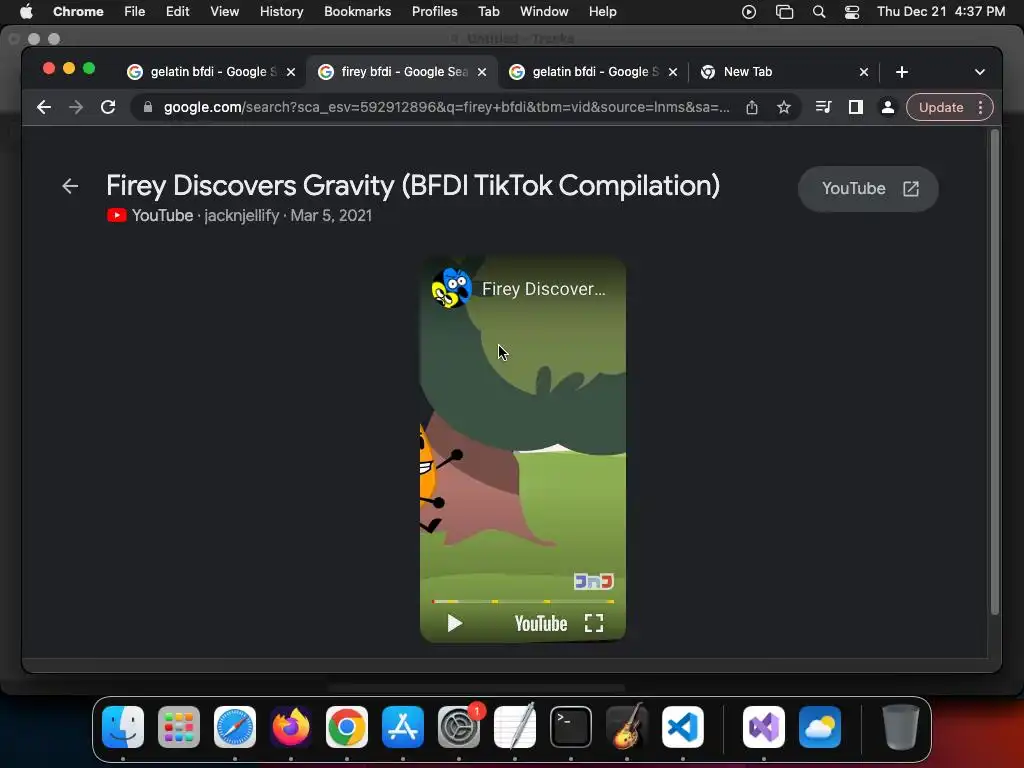Open Spotlight search in the menu bar
1024x768 pixels.
(x=818, y=12)
